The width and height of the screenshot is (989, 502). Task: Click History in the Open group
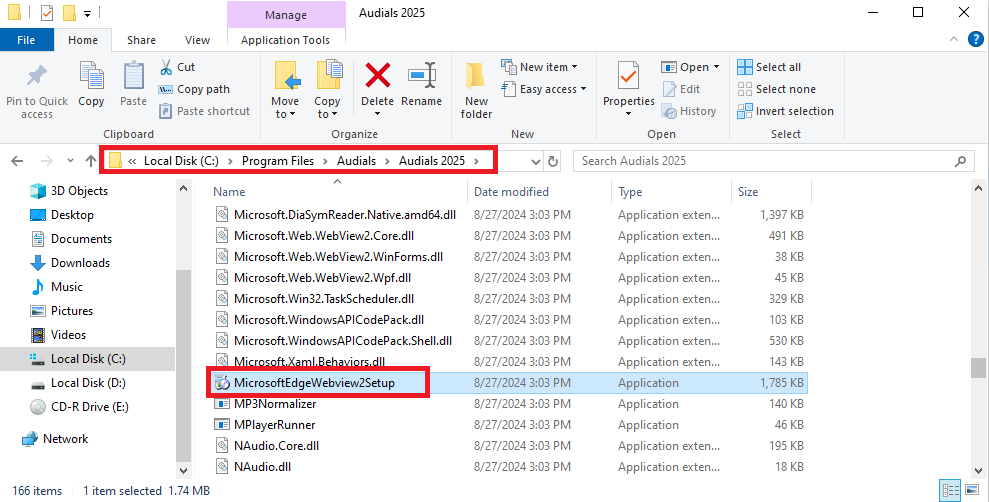[x=689, y=111]
